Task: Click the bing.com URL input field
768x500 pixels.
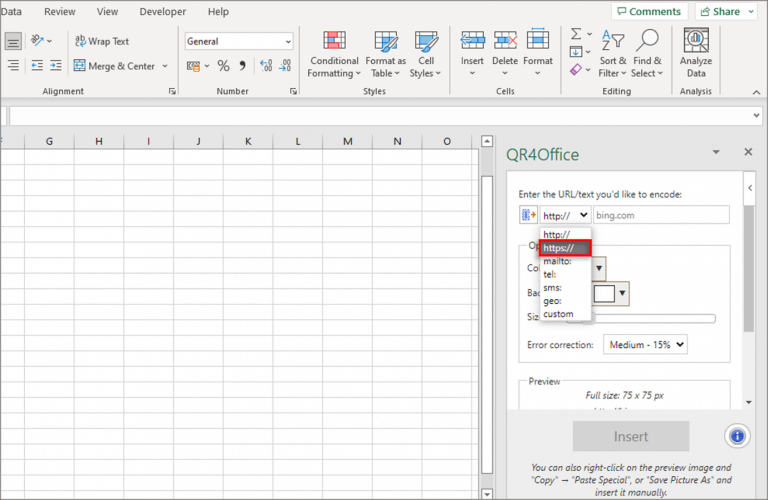Action: click(661, 215)
